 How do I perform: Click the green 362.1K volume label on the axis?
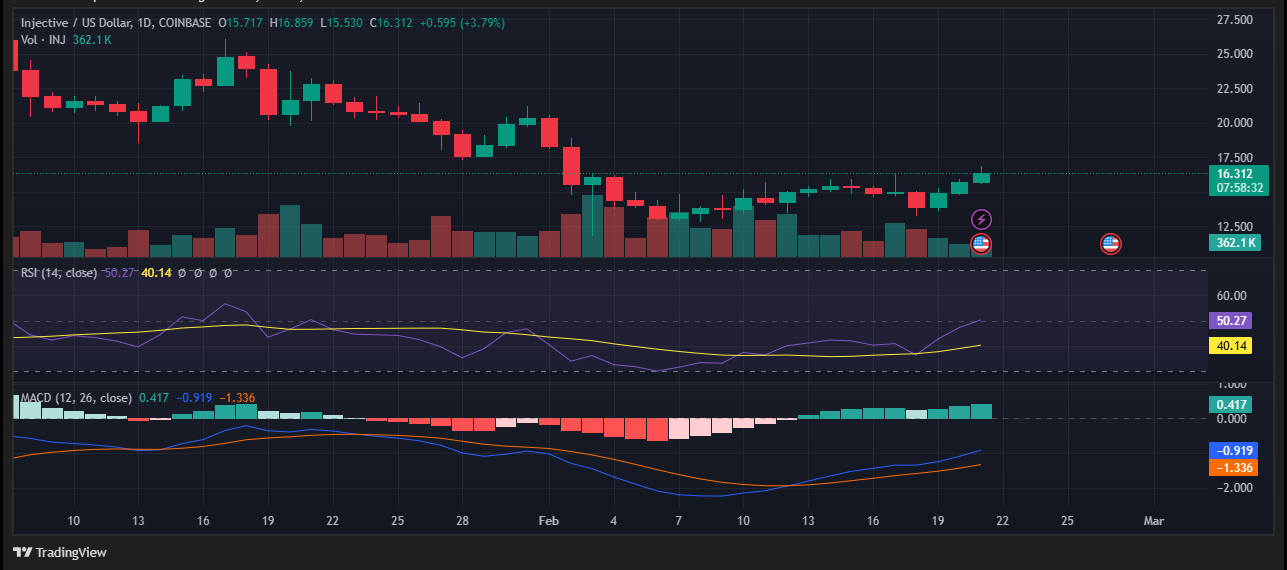1237,243
